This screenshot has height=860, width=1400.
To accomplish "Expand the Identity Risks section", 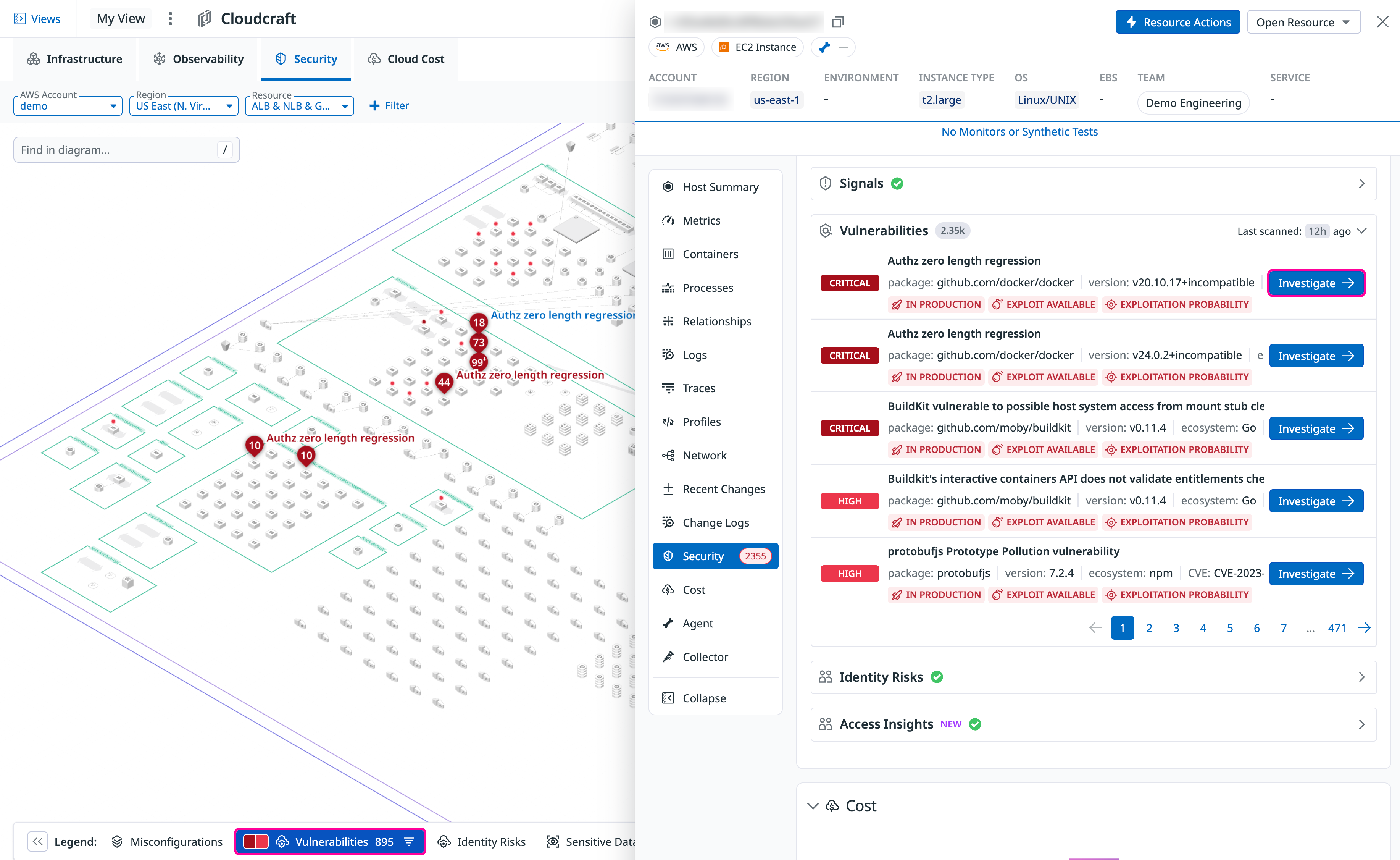I will pyautogui.click(x=1093, y=677).
